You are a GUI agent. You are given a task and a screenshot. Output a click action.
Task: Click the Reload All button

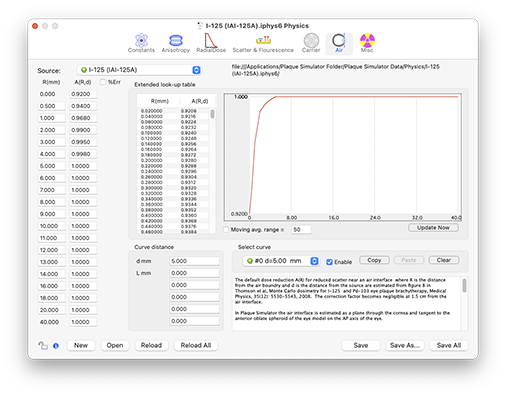tap(196, 345)
